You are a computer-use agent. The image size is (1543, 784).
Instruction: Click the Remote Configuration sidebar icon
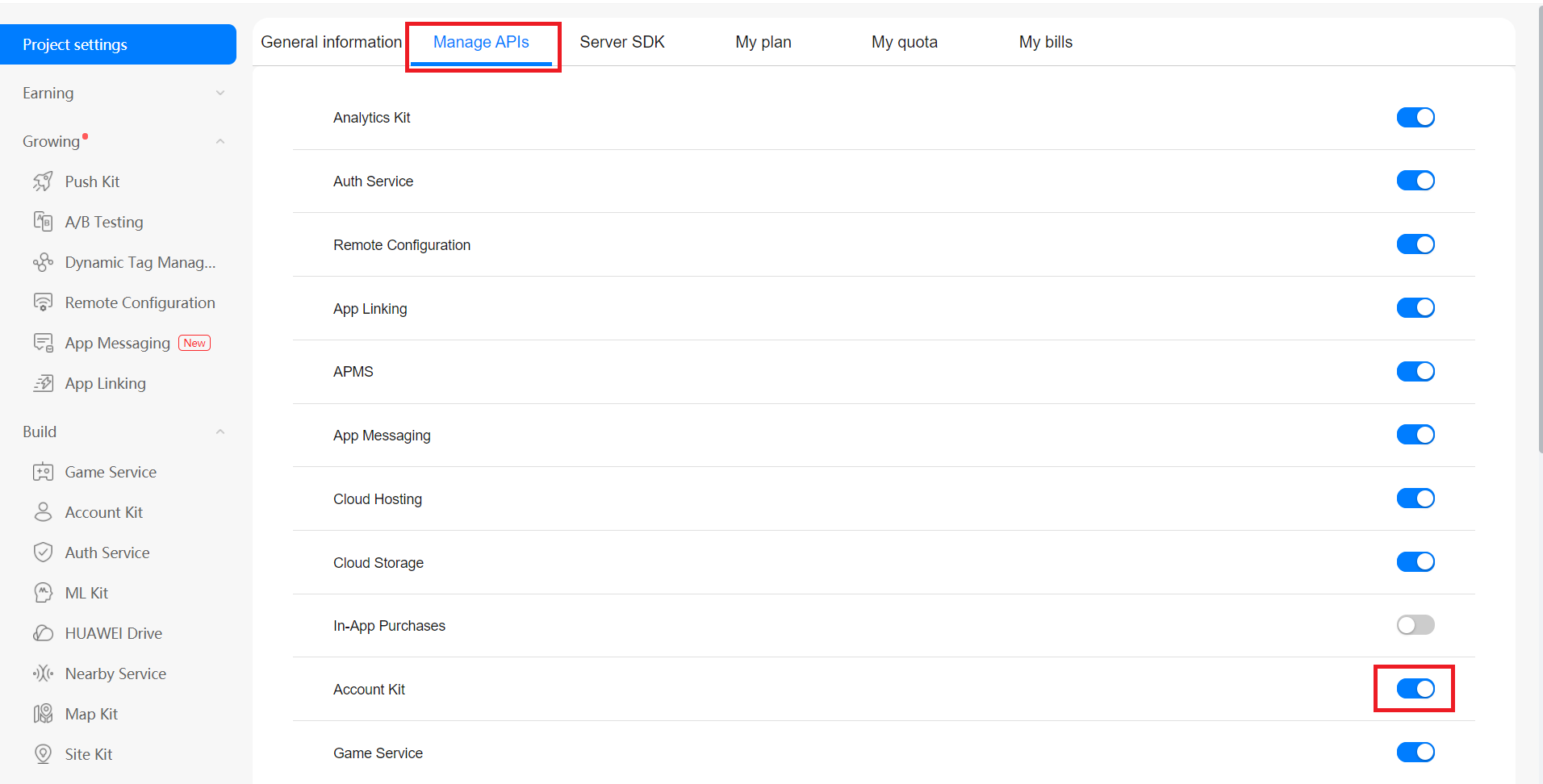(43, 302)
